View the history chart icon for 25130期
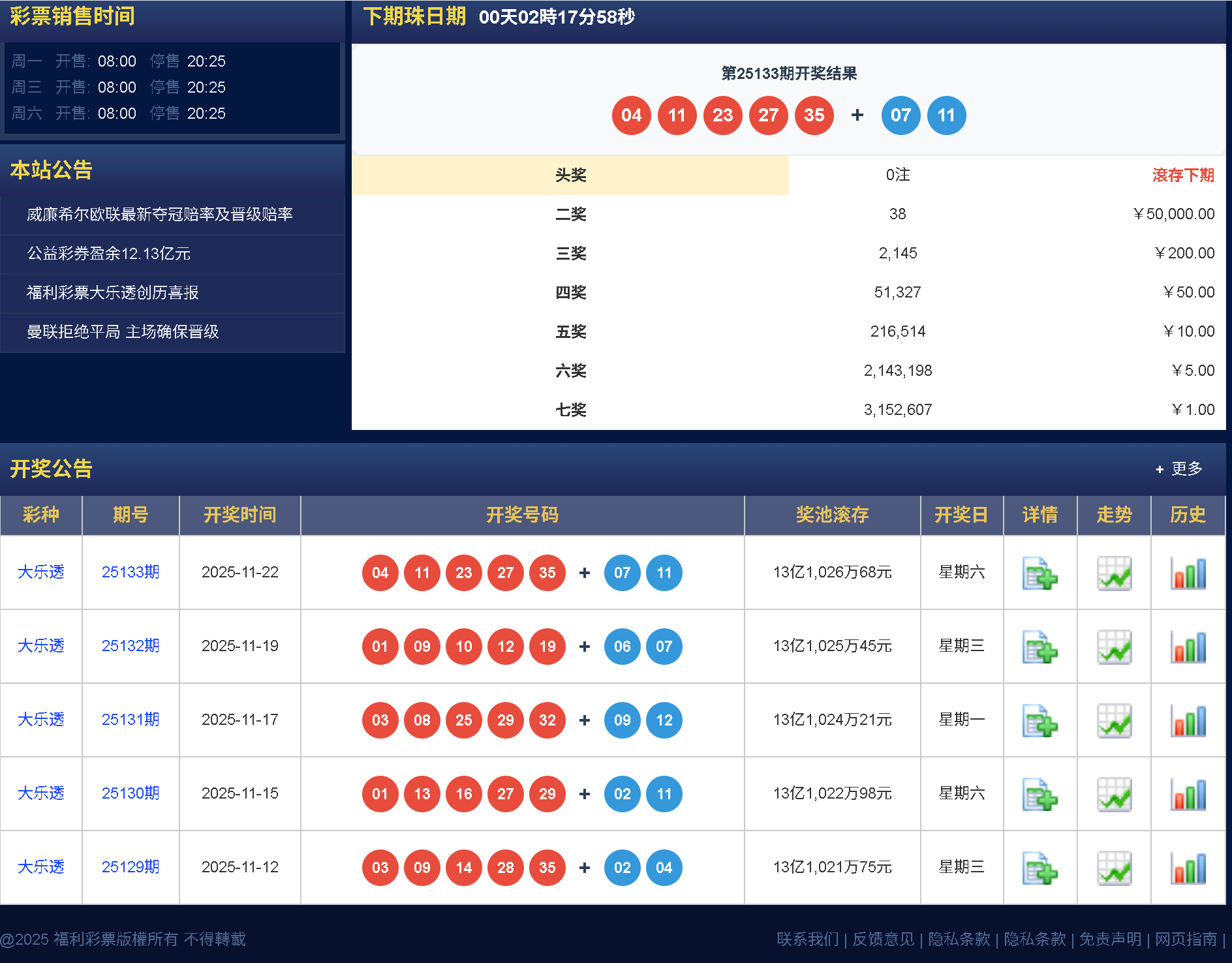This screenshot has width=1232, height=963. coord(1188,794)
